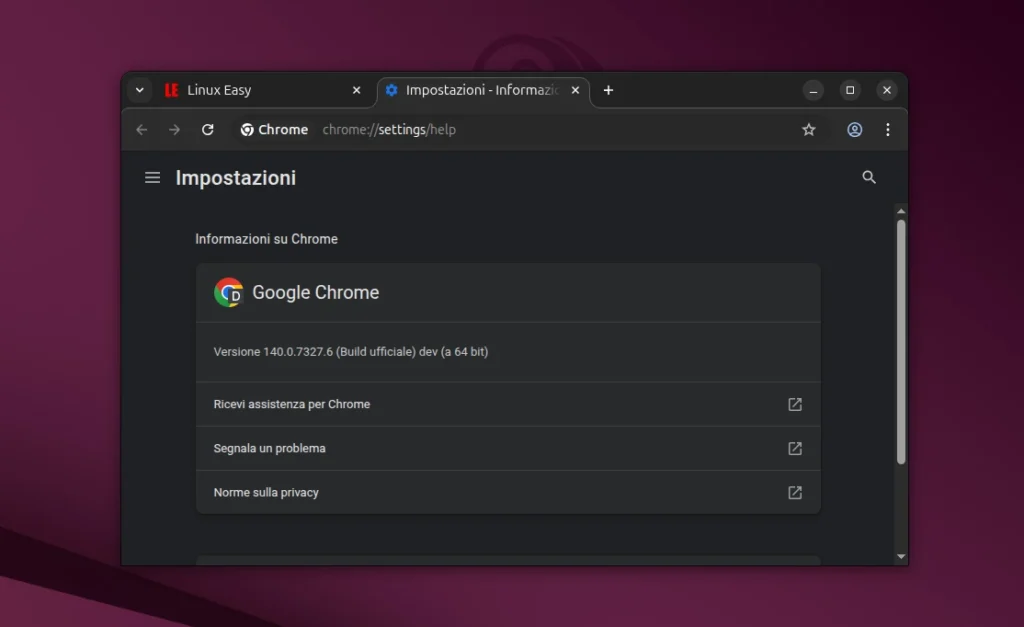The height and width of the screenshot is (627, 1024).
Task: Click the back navigation arrow
Action: click(142, 130)
